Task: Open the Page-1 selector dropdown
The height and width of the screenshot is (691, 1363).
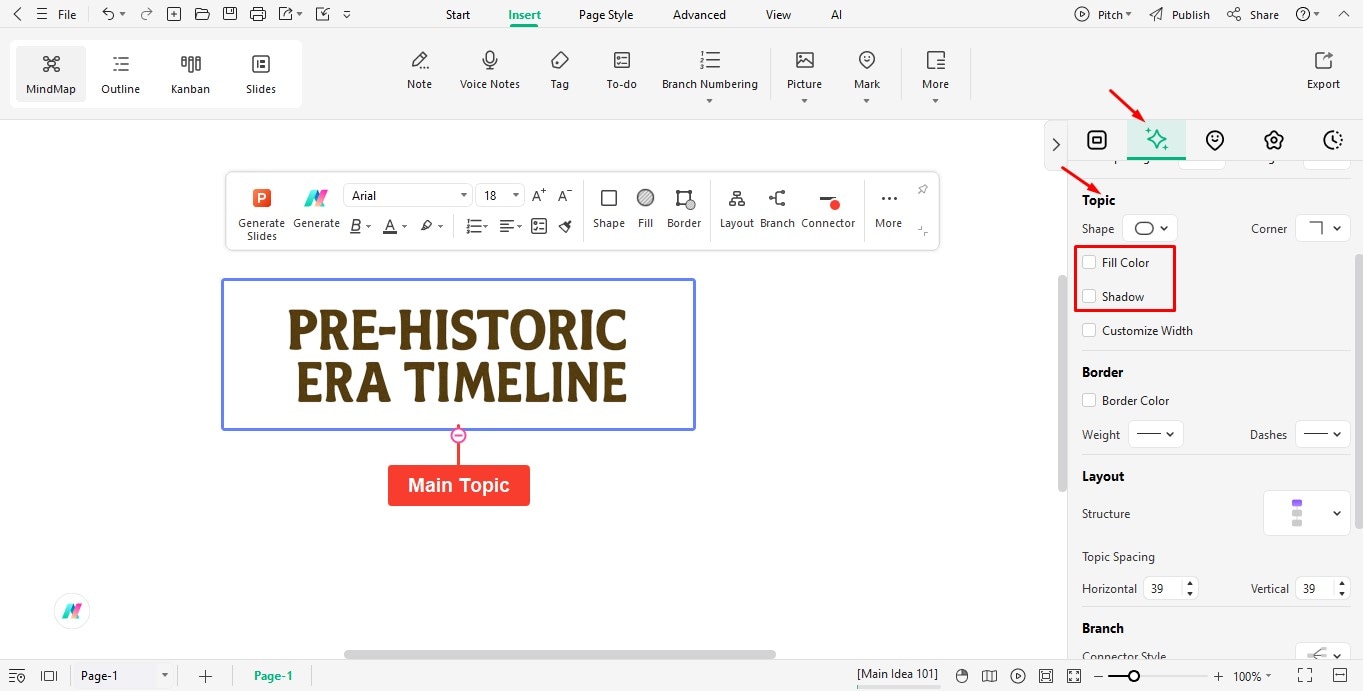Action: click(x=125, y=676)
